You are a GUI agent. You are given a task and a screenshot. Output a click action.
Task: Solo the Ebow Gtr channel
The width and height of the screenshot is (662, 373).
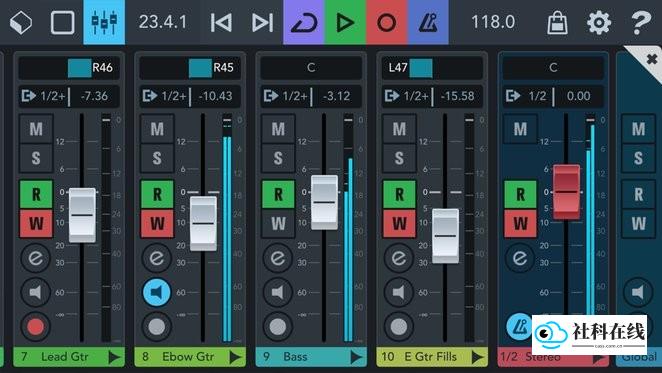pyautogui.click(x=157, y=158)
